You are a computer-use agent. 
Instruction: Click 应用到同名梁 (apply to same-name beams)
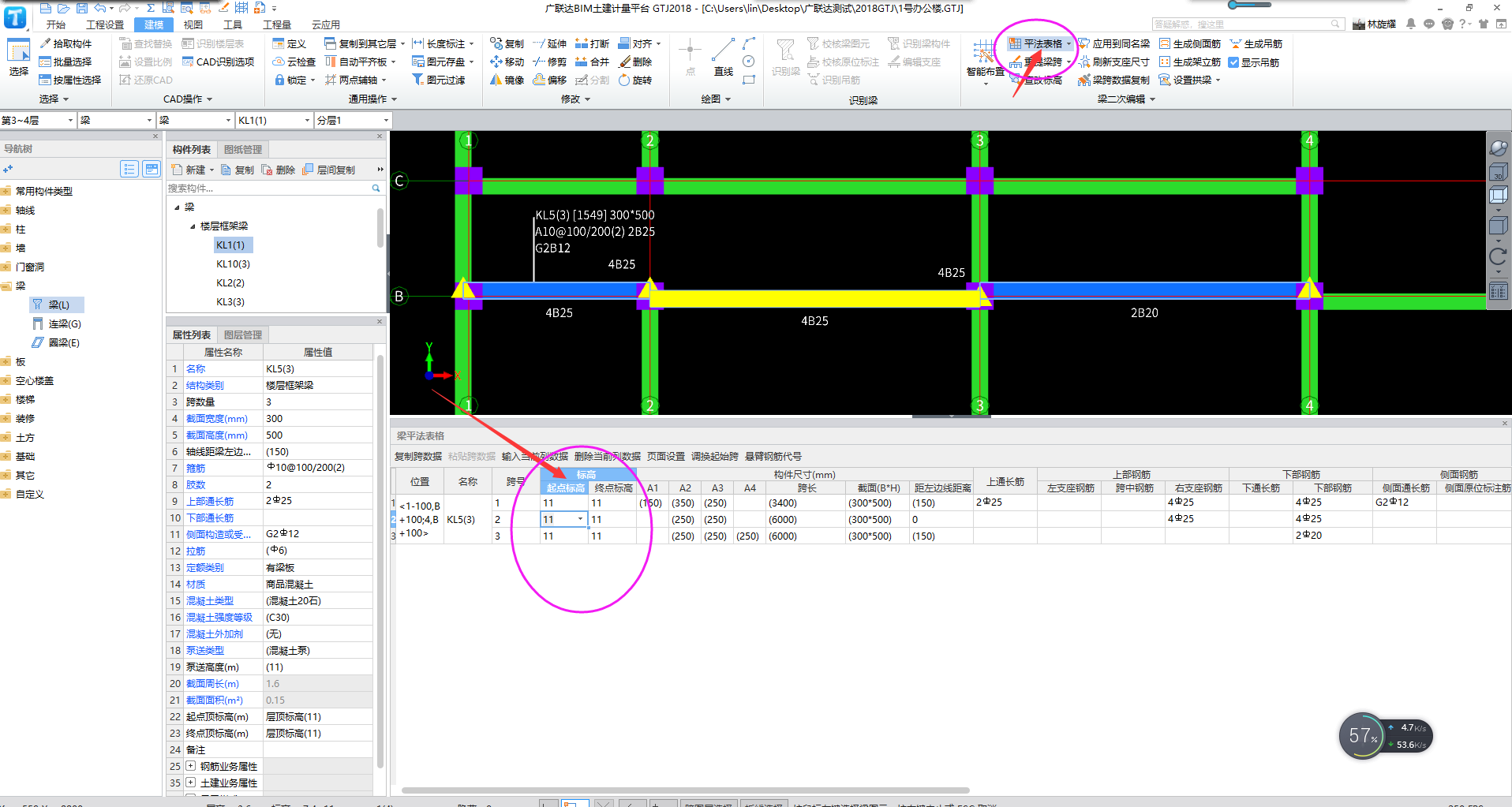tap(1113, 43)
